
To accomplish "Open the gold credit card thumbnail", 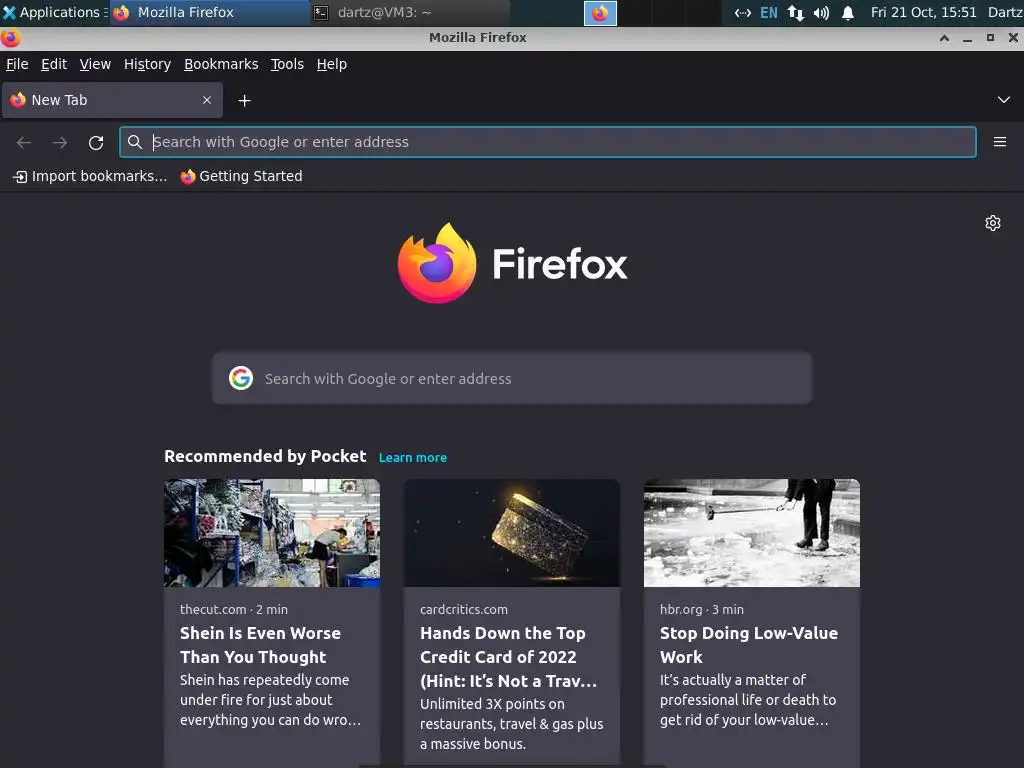I will pyautogui.click(x=512, y=533).
